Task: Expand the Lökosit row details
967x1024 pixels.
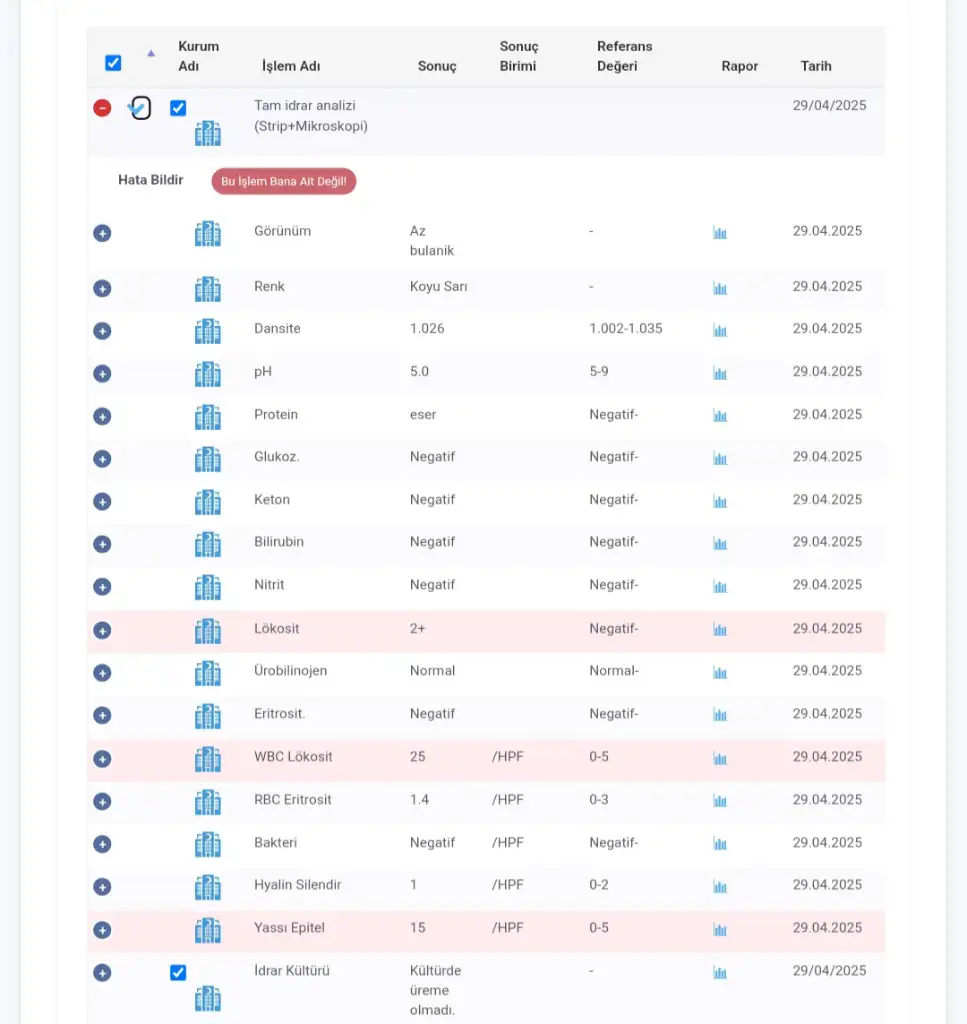Action: 102,630
